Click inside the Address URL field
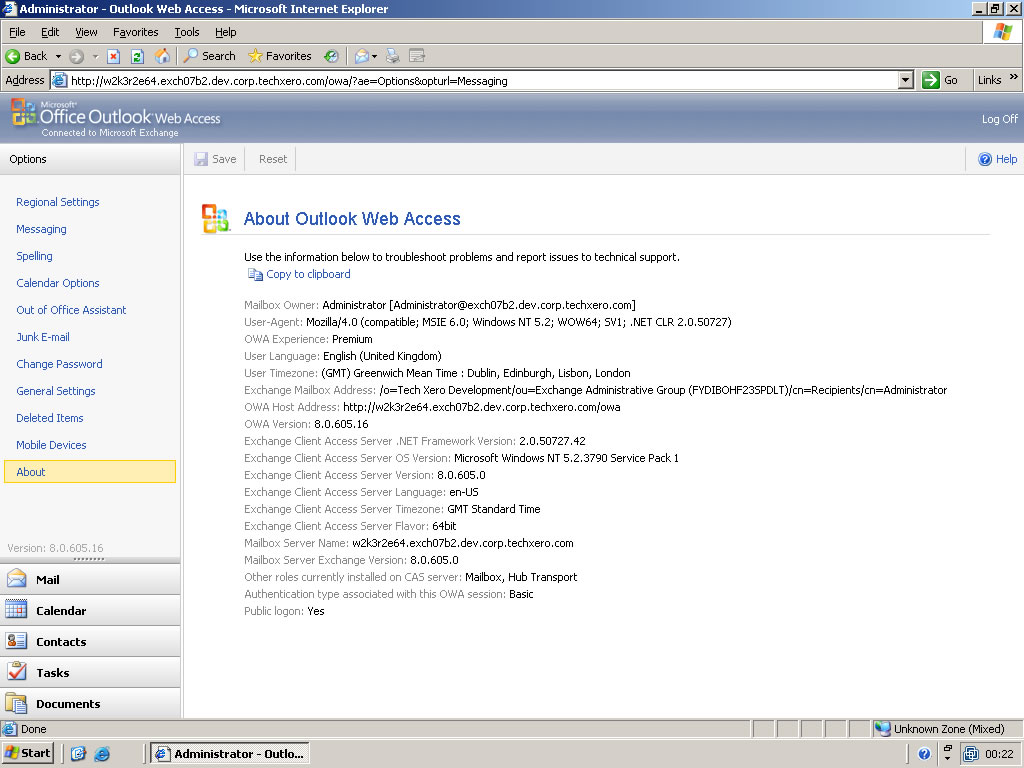This screenshot has height=768, width=1024. pyautogui.click(x=480, y=80)
